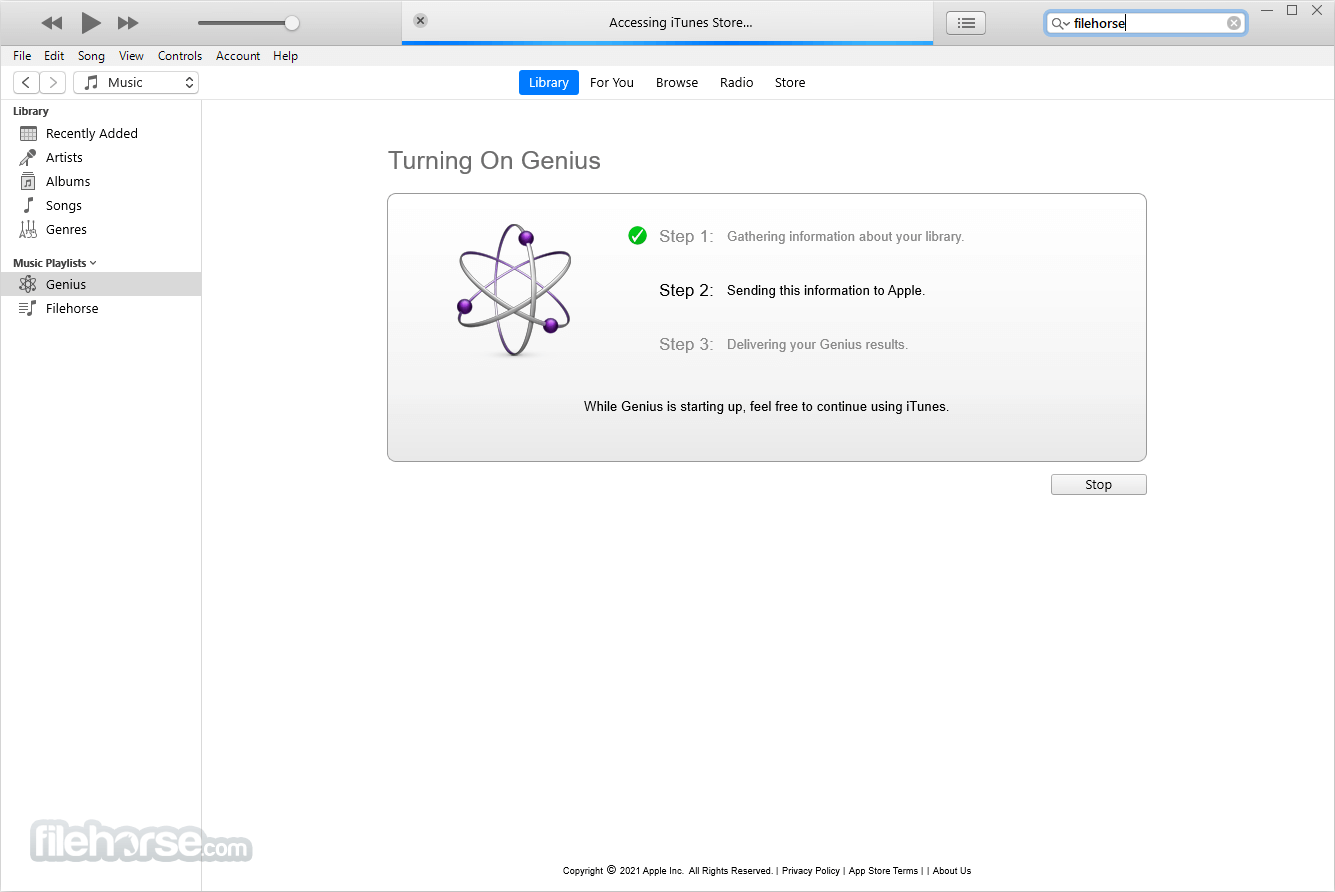Click the Genius atom icon in sidebar
This screenshot has height=892, width=1335.
click(28, 284)
